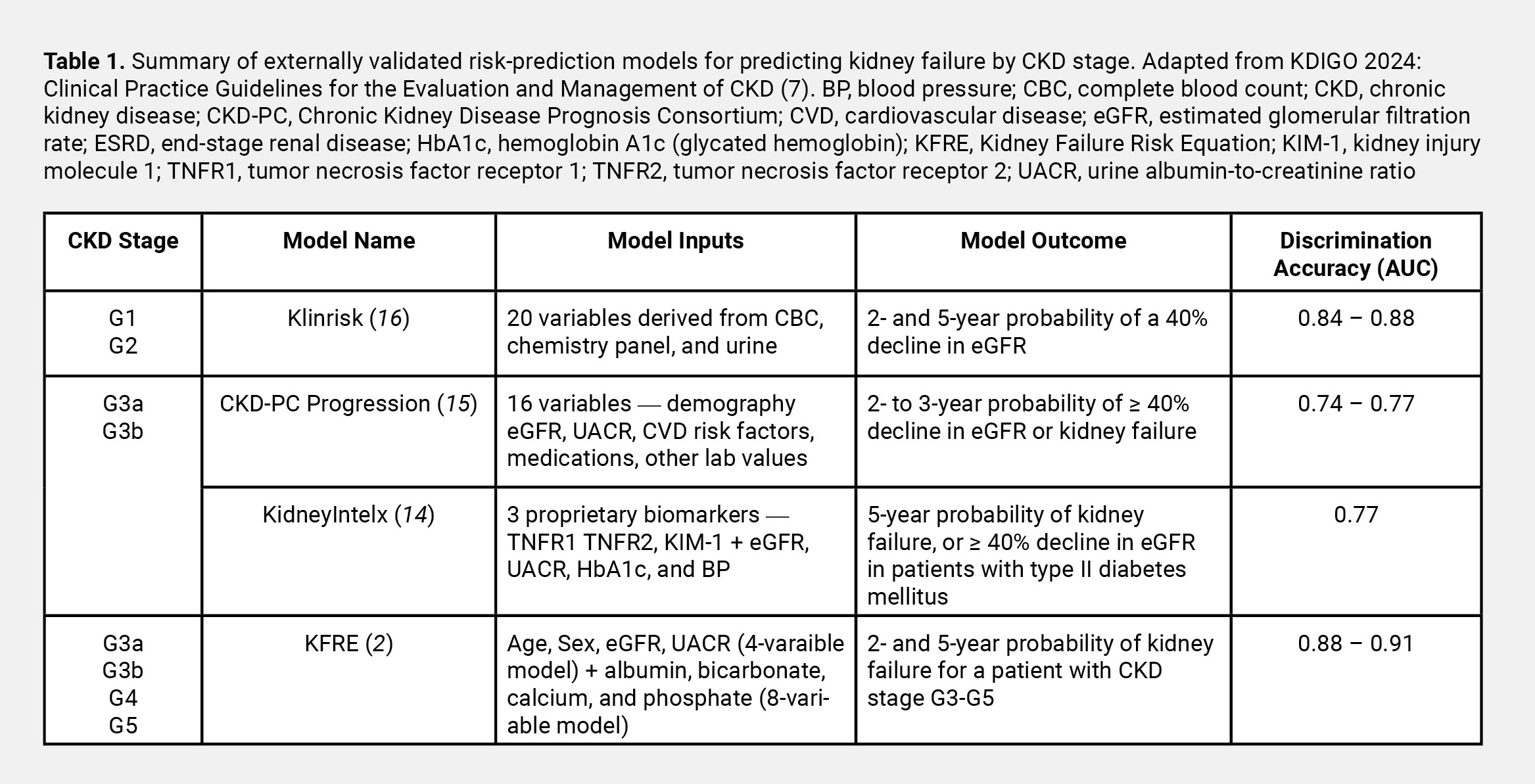Image resolution: width=1535 pixels, height=784 pixels.
Task: Select the G1 G2 stage cell
Action: coord(123,332)
